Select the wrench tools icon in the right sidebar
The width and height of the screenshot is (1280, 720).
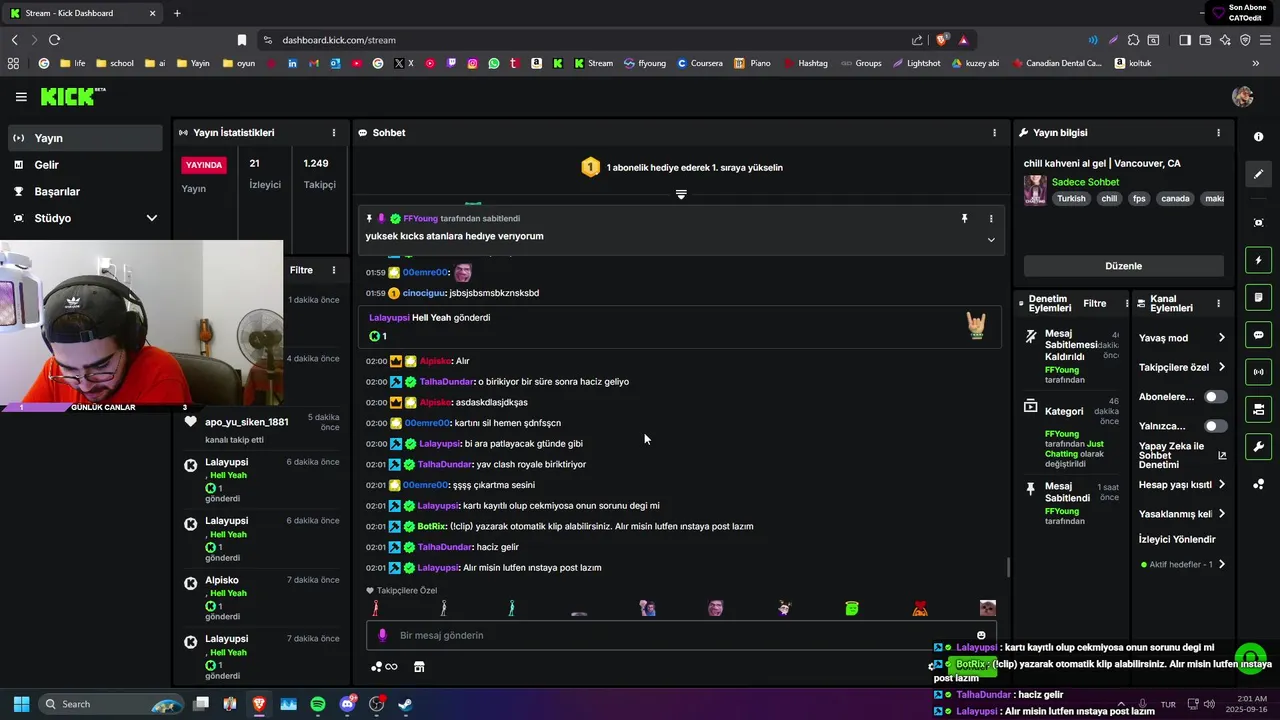tap(1258, 446)
